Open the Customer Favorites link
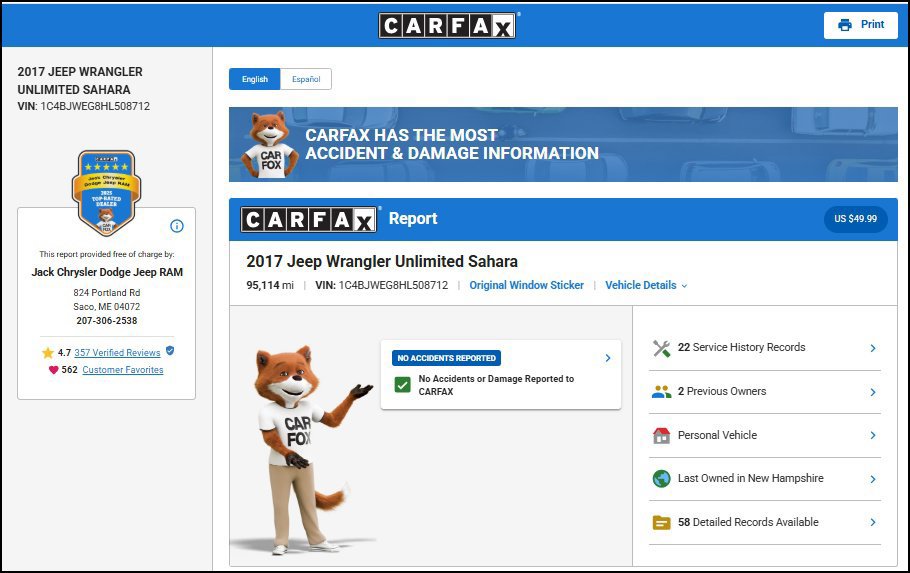The height and width of the screenshot is (573, 910). (x=122, y=370)
